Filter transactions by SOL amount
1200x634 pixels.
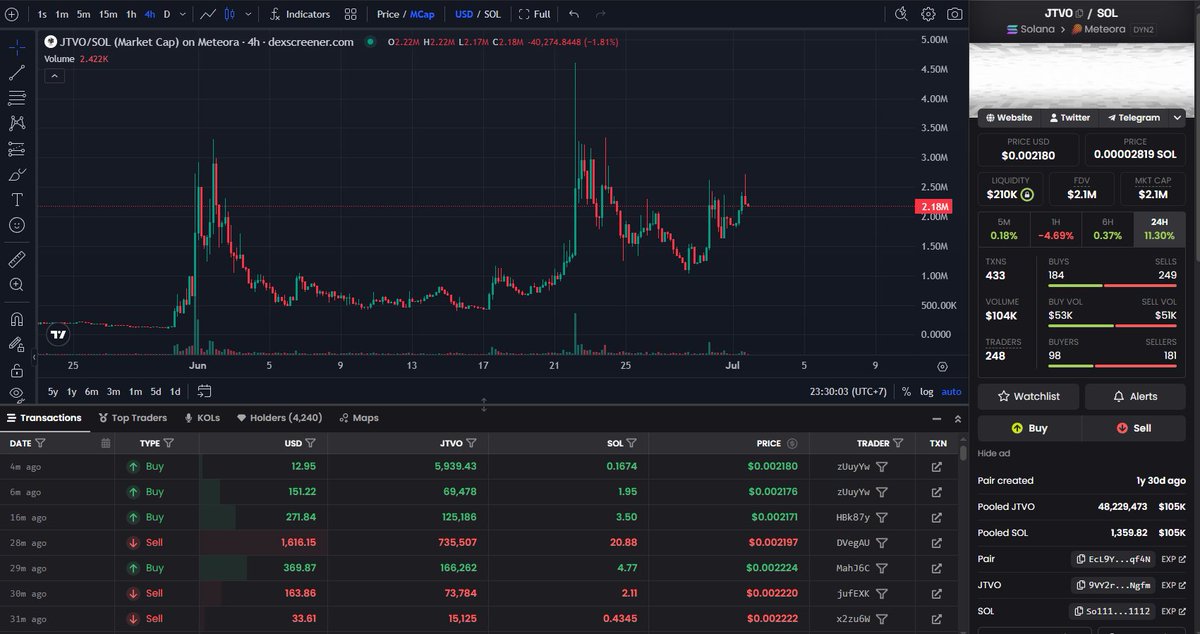632,443
